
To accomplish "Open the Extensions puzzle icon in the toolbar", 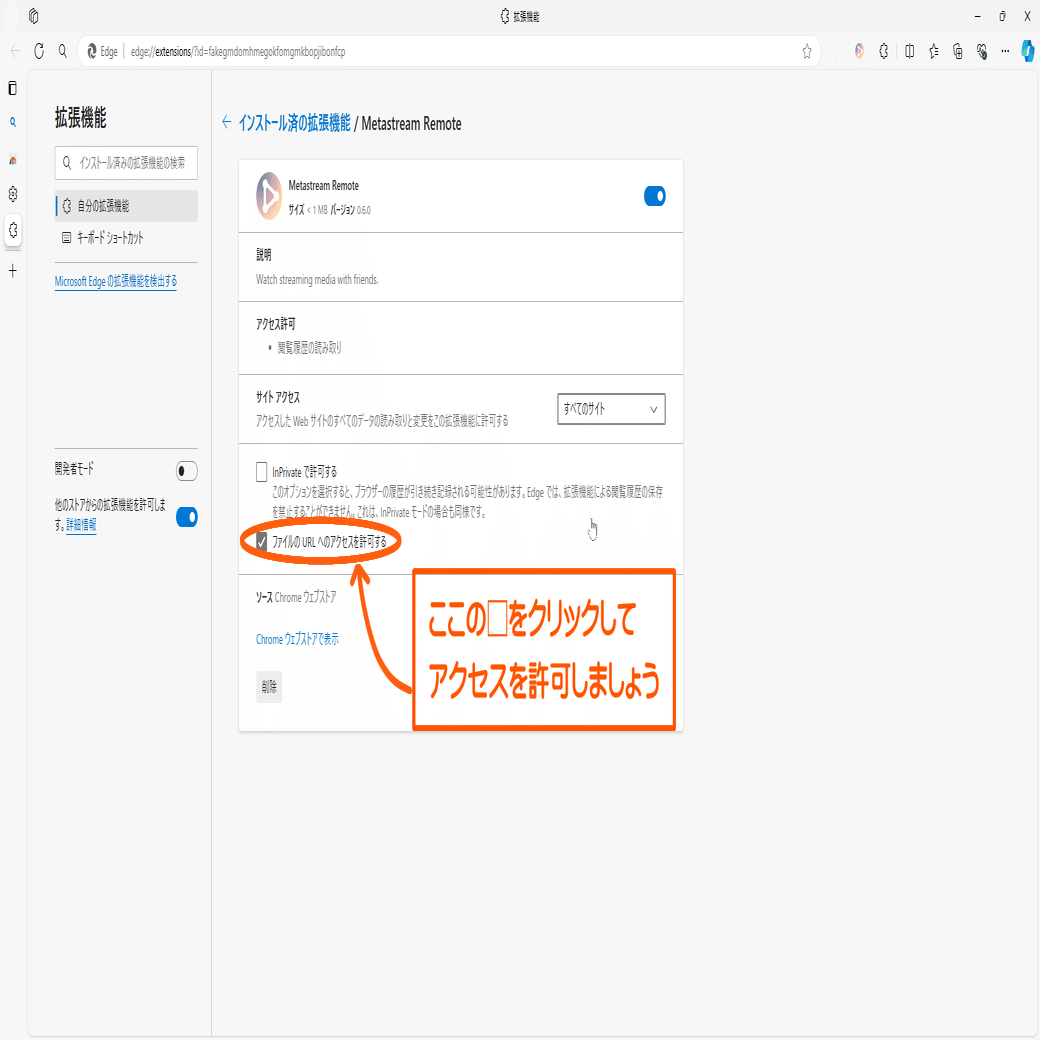I will tap(883, 51).
